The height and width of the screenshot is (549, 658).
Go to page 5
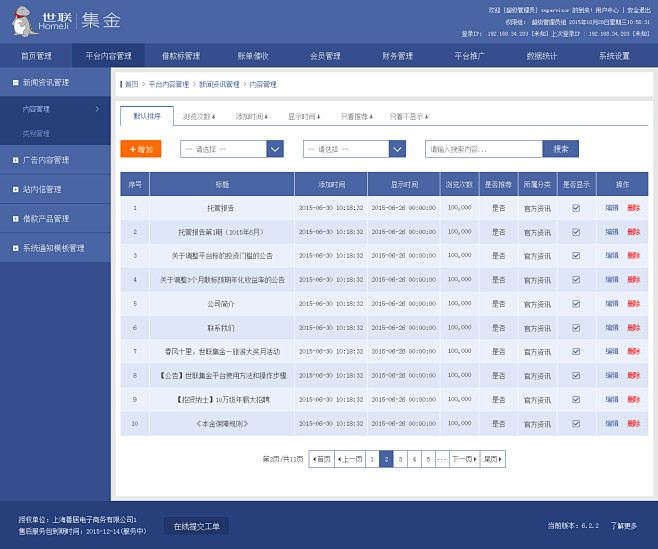click(x=428, y=459)
